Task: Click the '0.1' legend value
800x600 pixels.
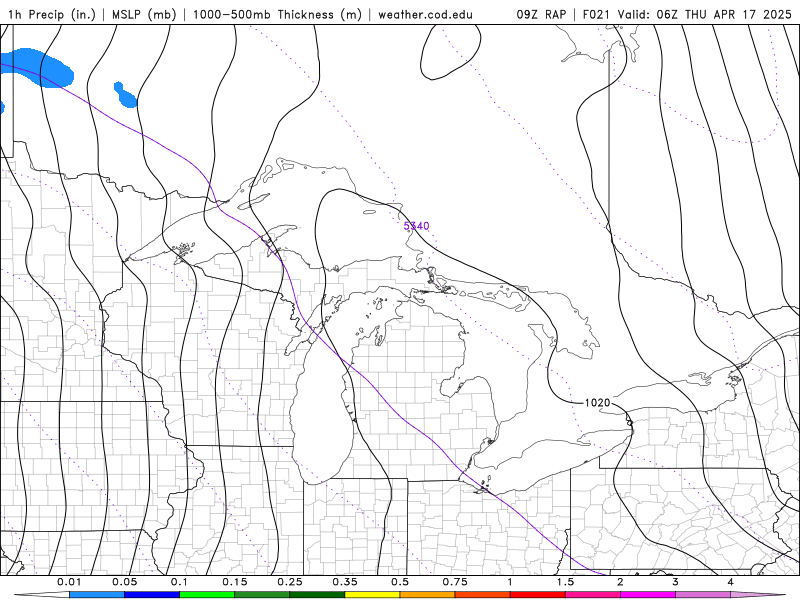Action: point(179,582)
